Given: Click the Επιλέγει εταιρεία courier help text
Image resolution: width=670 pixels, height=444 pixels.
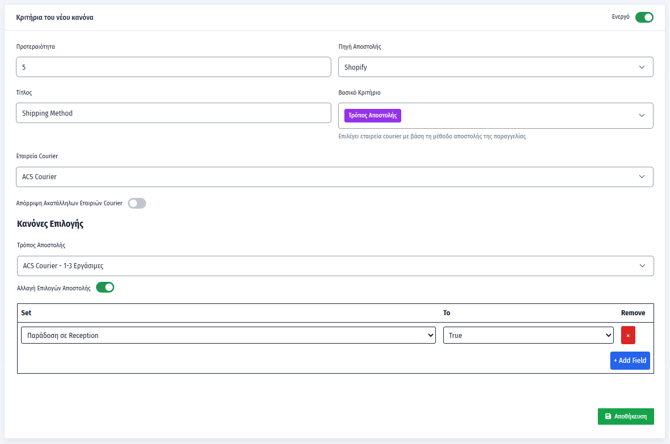Looking at the screenshot, I should click(x=432, y=136).
